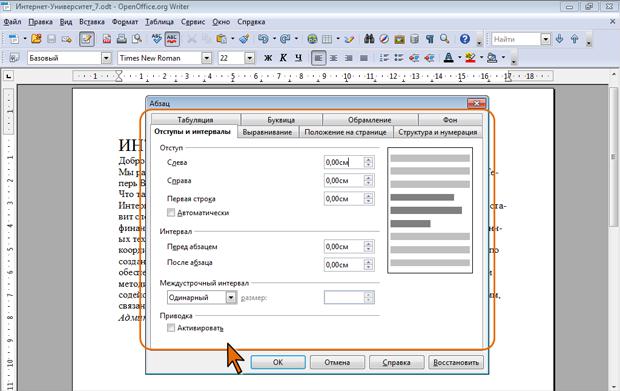Open the Styles and Formatting icon
Image resolution: width=620 pixels, height=391 pixels.
point(14,58)
